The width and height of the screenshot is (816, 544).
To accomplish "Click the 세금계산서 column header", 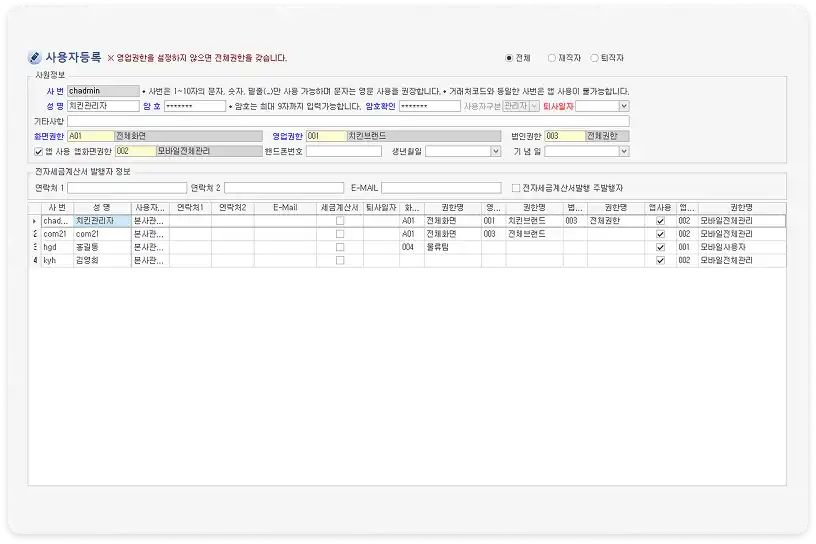I will point(340,208).
